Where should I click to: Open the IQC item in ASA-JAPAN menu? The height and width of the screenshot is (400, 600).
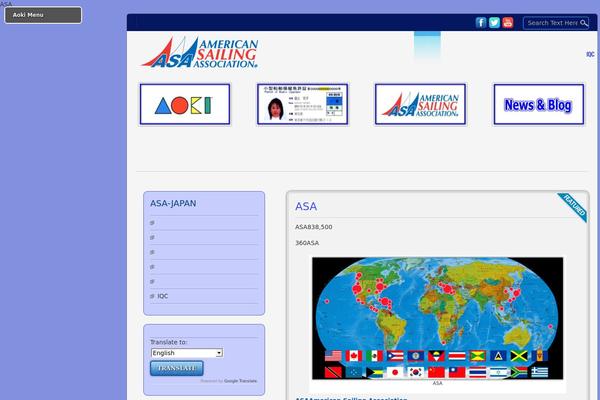tap(163, 296)
